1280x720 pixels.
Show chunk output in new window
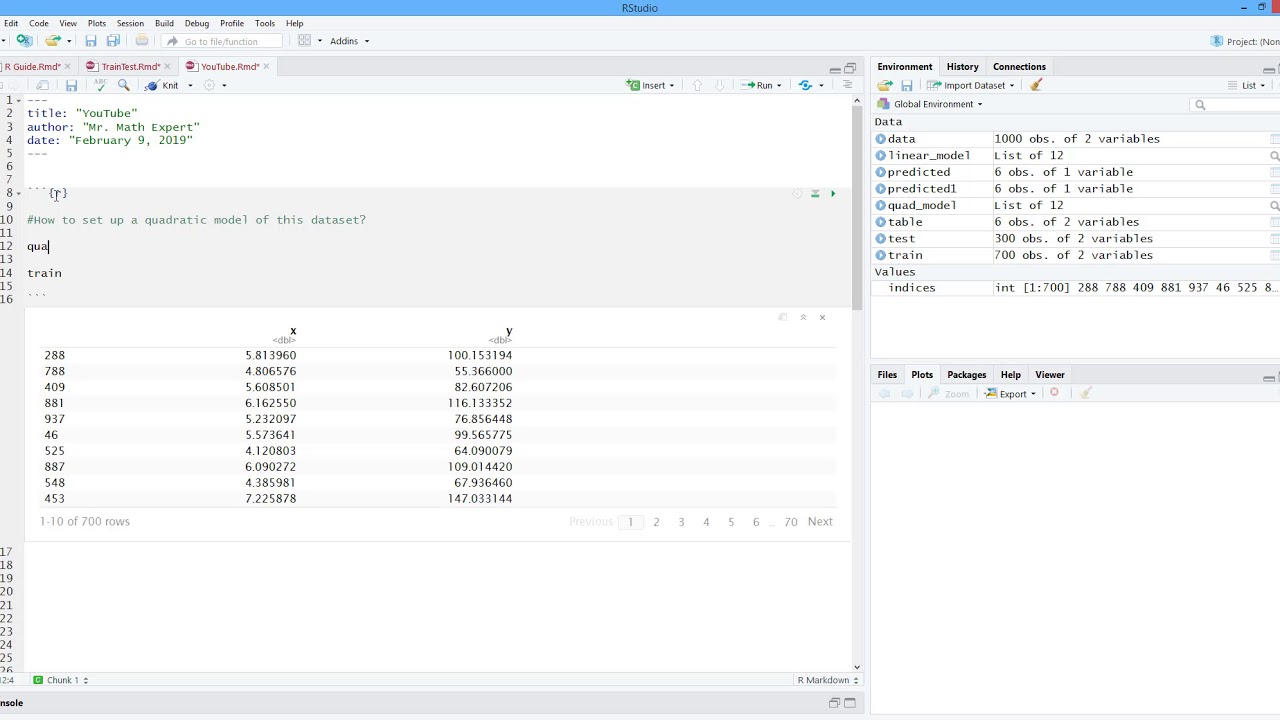(783, 317)
